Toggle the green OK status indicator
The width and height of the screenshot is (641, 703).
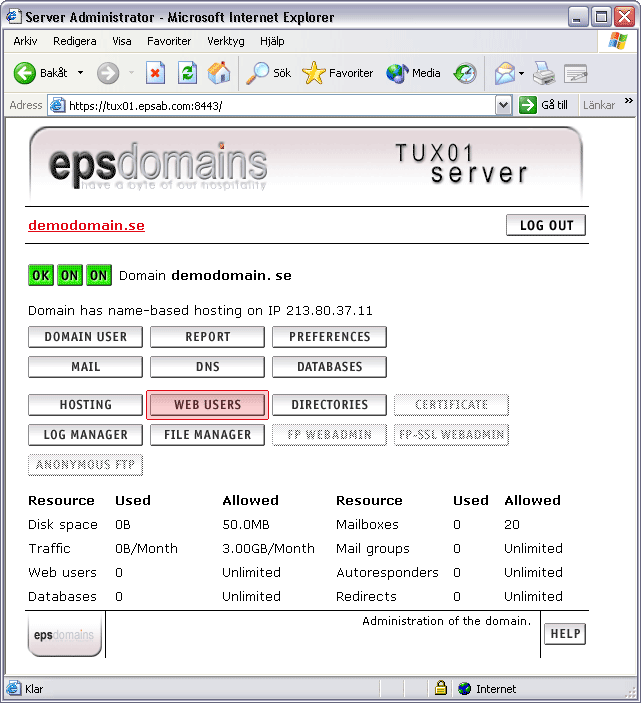[41, 275]
